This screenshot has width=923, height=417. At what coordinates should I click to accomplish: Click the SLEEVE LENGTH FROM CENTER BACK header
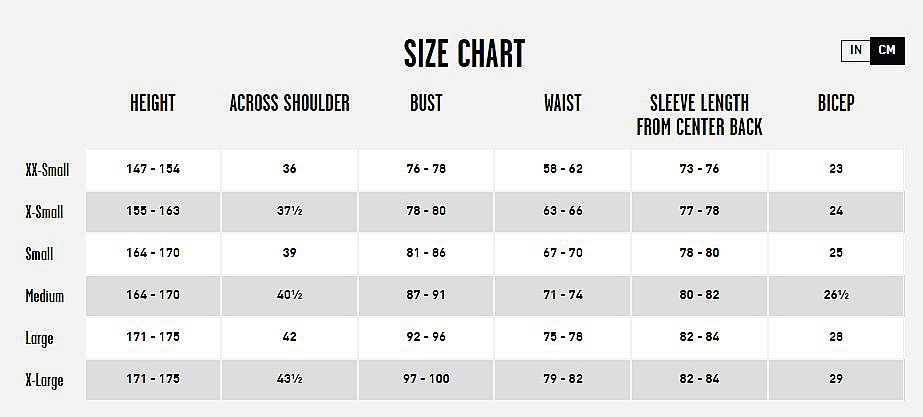699,114
